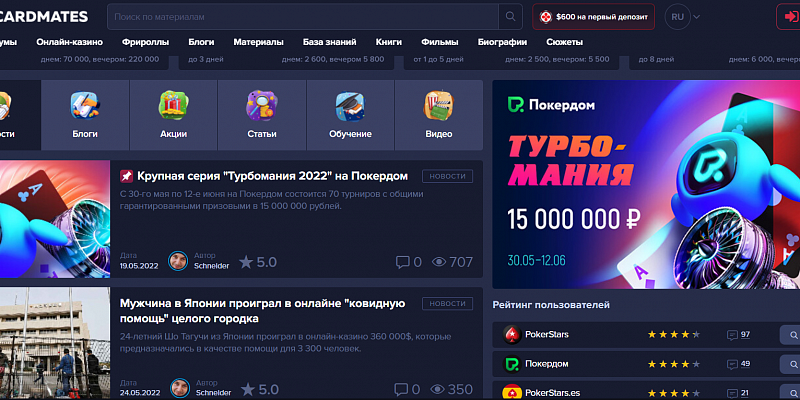Click author name Schneider on Турбомания article
This screenshot has width=800, height=400.
pos(212,266)
